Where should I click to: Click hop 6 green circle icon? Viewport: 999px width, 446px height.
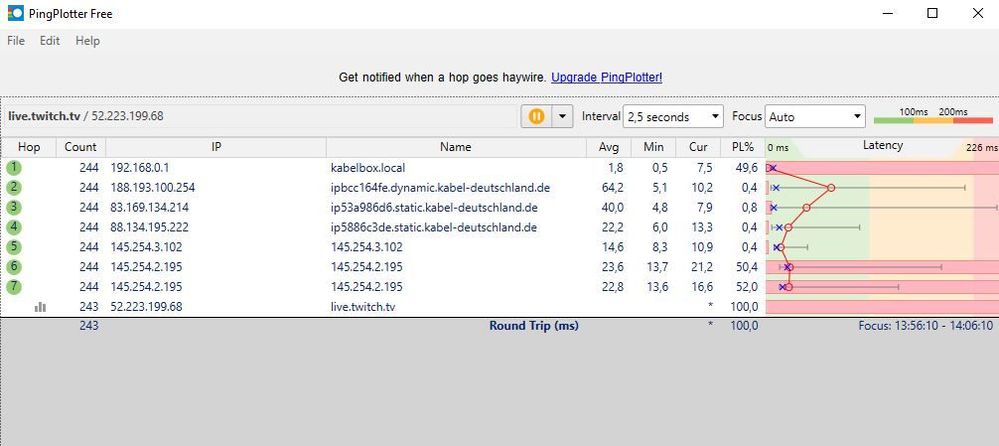click(14, 267)
